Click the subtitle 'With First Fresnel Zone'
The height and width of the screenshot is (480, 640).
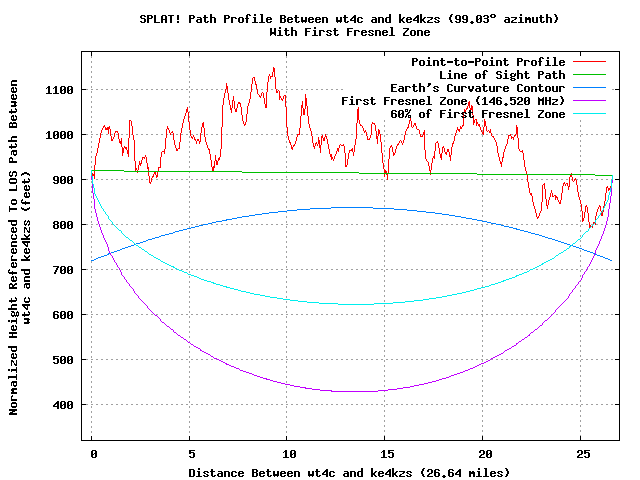(x=350, y=32)
